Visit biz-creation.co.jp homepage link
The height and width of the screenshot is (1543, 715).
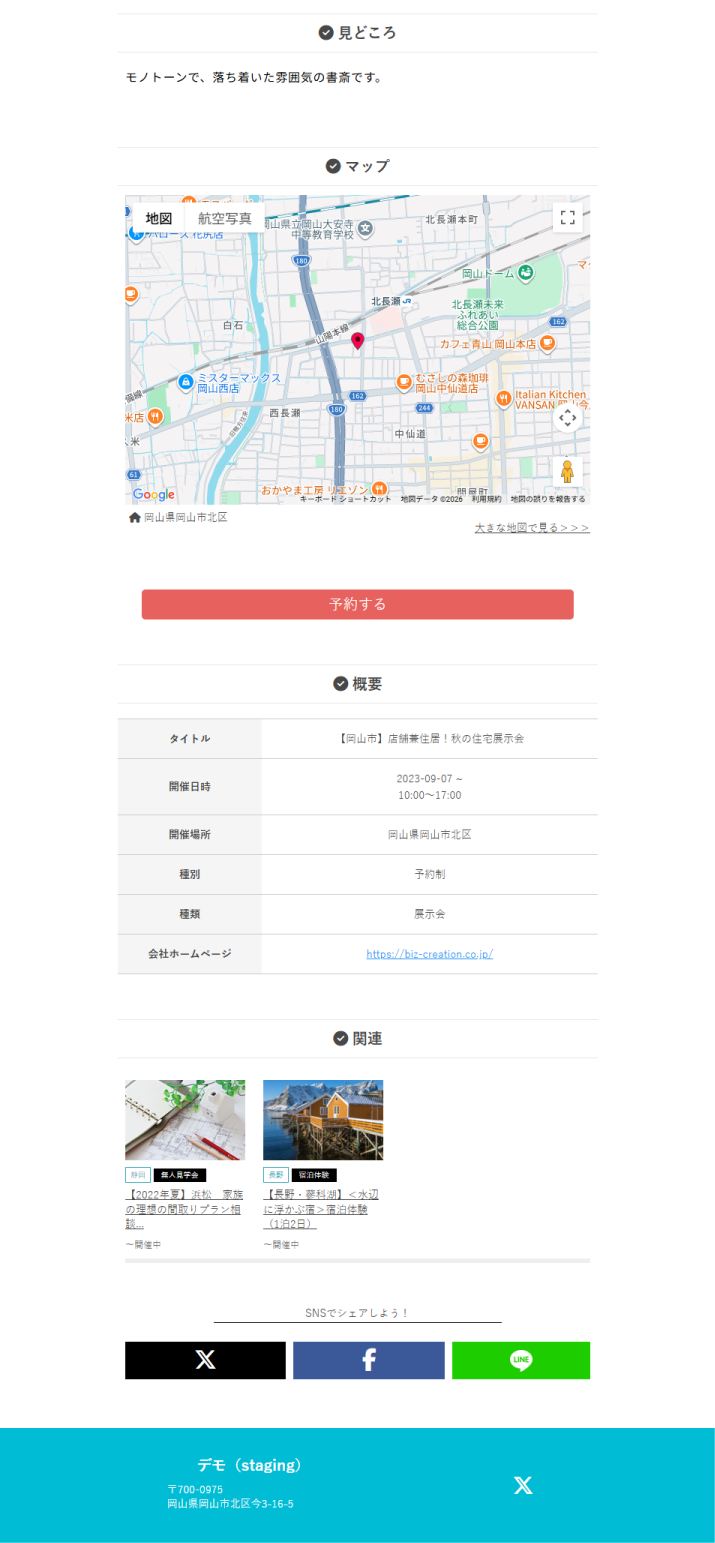(429, 954)
